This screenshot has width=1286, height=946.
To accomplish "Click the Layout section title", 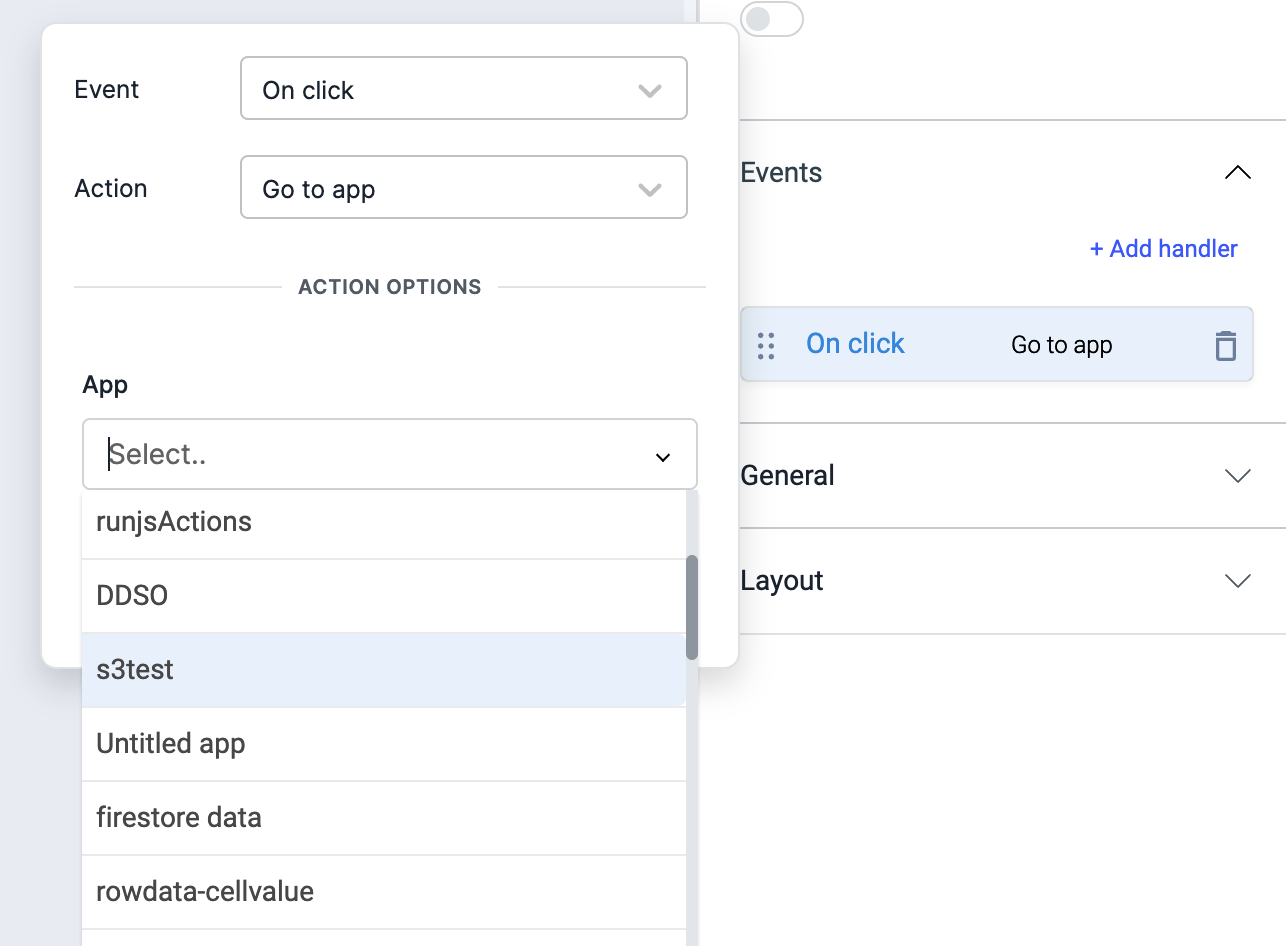I will [x=782, y=581].
